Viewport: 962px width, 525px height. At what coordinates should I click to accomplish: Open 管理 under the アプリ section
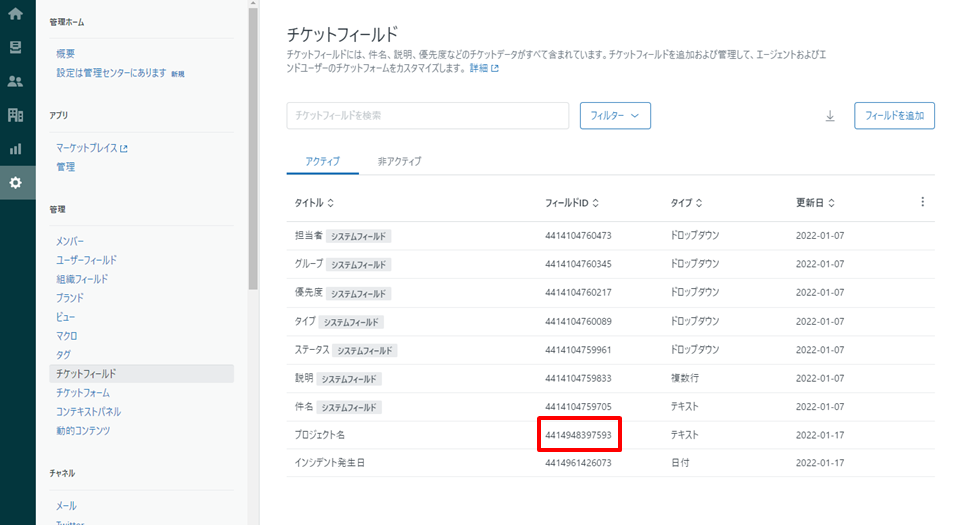pos(66,167)
